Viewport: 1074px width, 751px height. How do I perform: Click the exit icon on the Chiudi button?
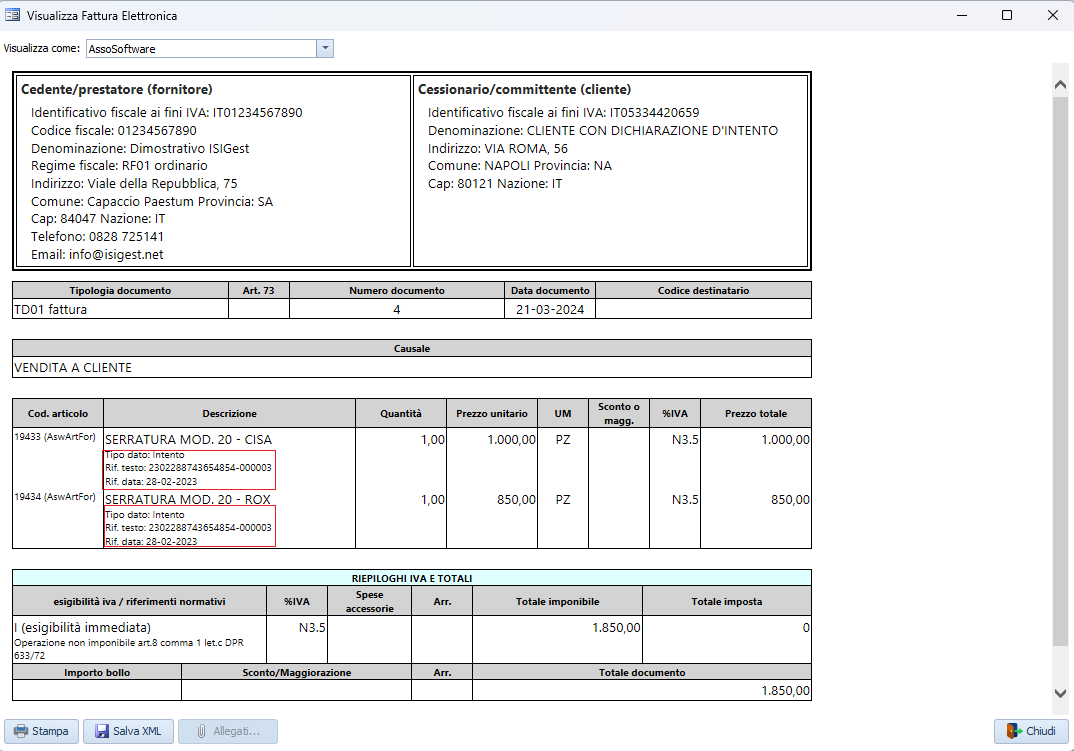pyautogui.click(x=1013, y=730)
